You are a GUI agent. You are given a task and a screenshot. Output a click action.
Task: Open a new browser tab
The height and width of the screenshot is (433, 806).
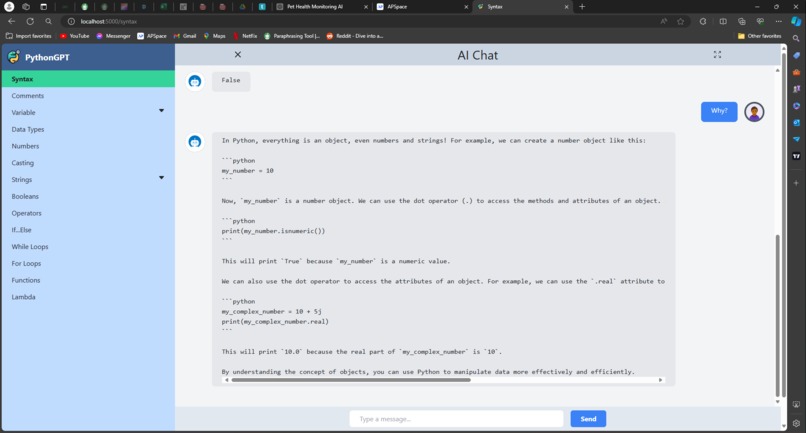click(582, 7)
